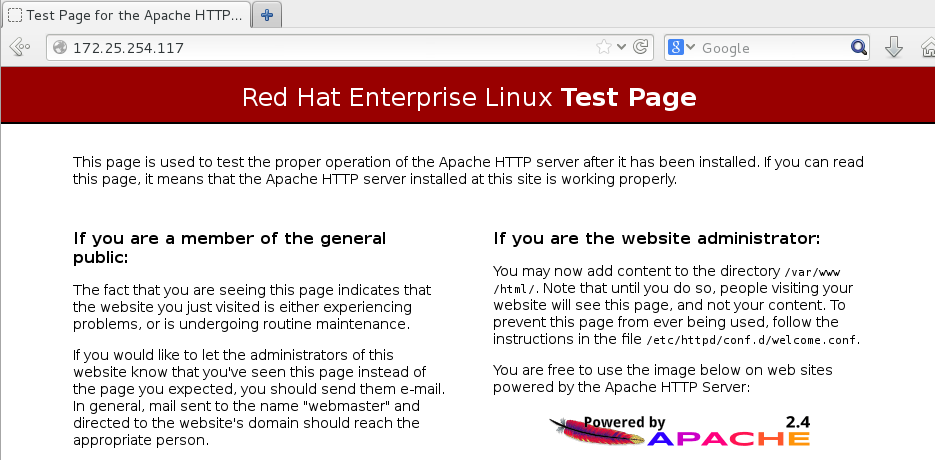935x460 pixels.
Task: Click the text "You are free to use the image"
Action: coord(662,378)
